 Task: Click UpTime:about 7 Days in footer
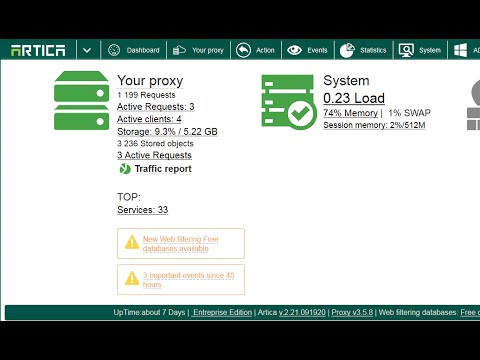(x=149, y=312)
